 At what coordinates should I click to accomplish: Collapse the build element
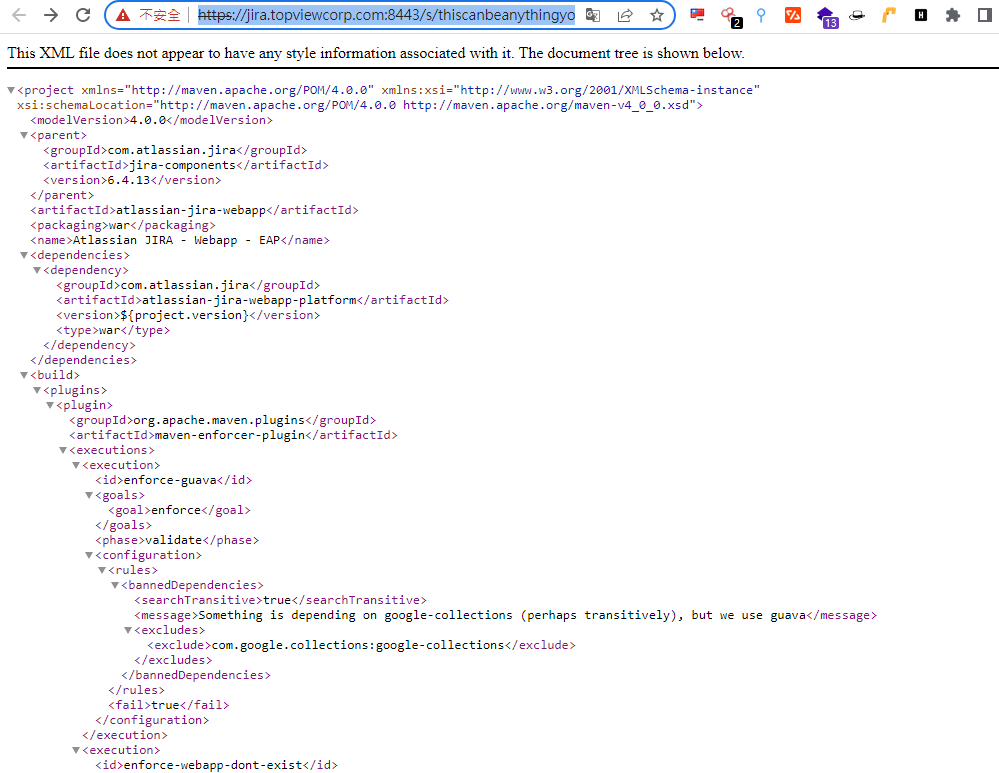pyautogui.click(x=24, y=375)
